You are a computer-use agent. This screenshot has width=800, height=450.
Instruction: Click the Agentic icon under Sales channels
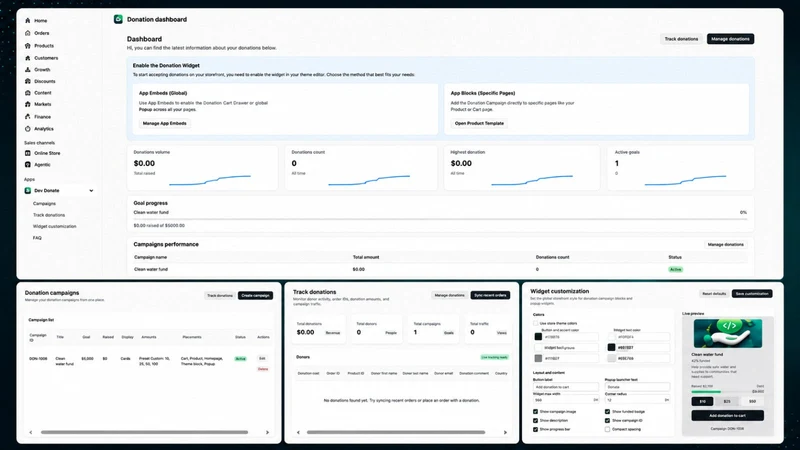pos(28,164)
